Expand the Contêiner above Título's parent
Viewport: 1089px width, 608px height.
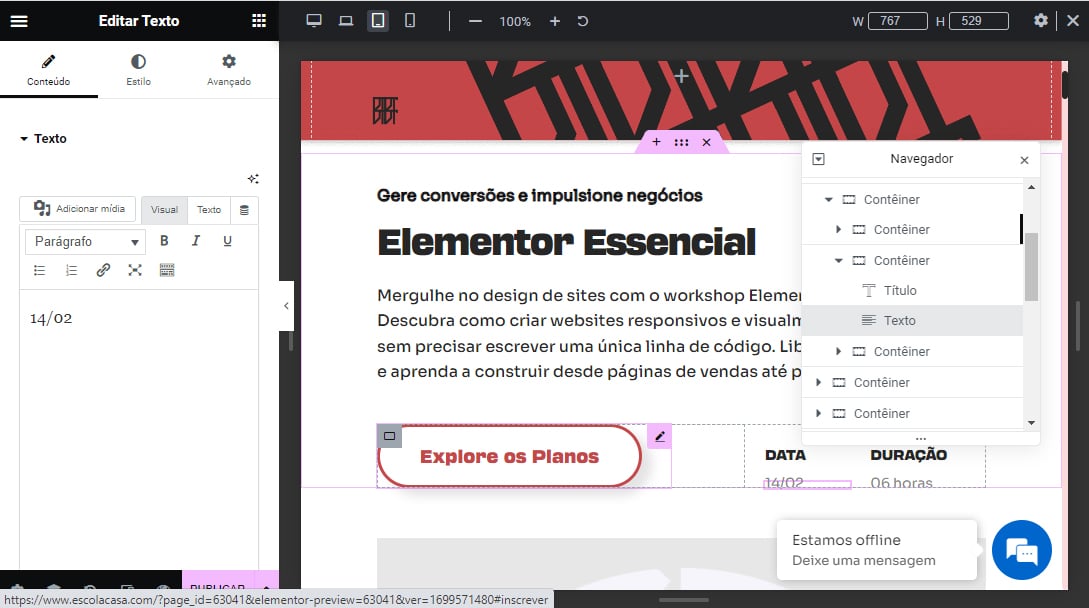[x=838, y=229]
